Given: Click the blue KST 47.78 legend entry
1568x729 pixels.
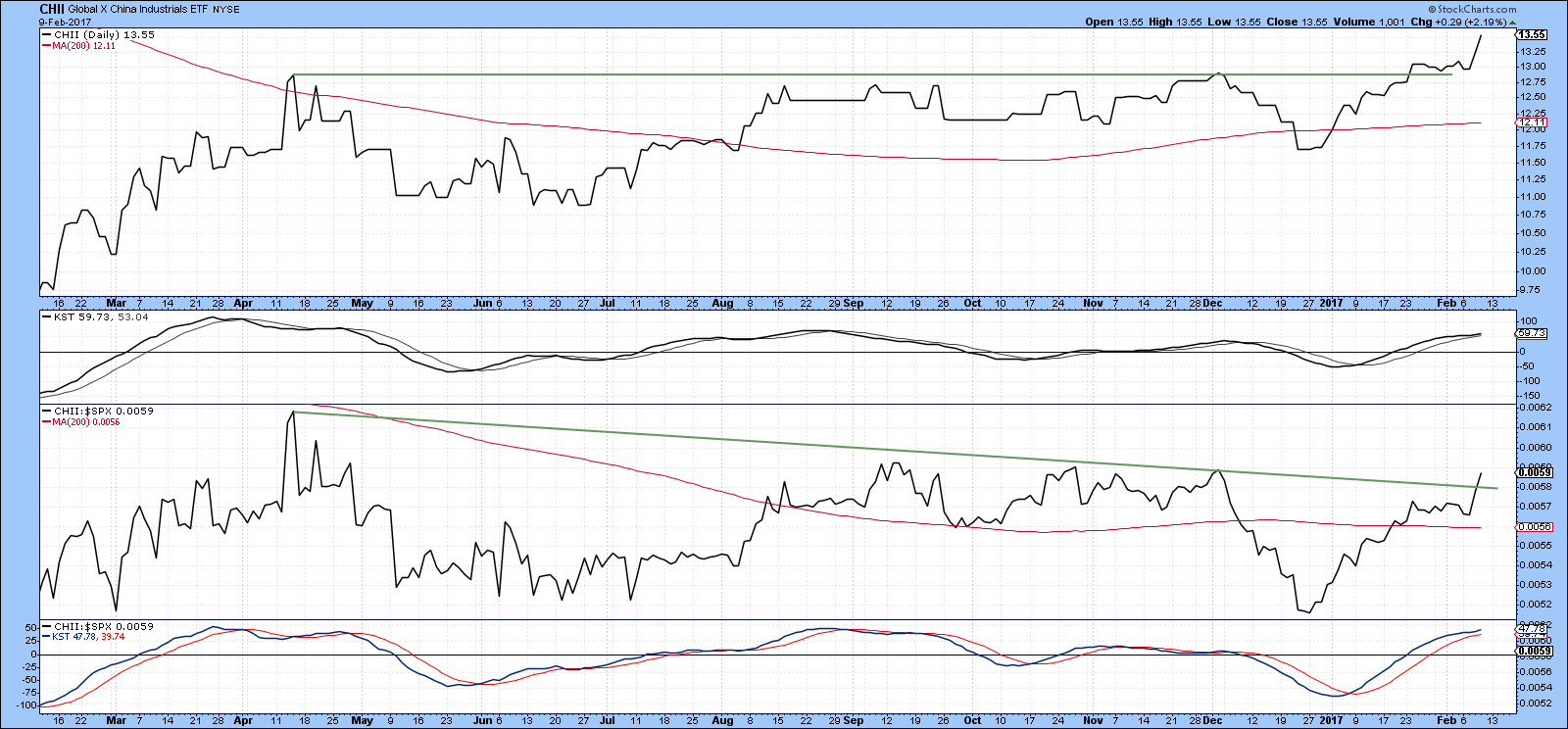Looking at the screenshot, I should pos(88,637).
